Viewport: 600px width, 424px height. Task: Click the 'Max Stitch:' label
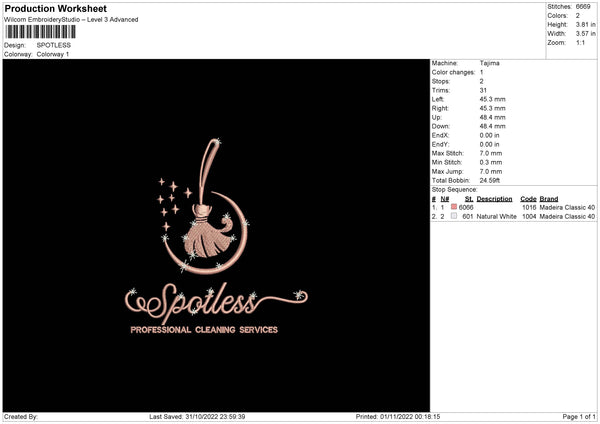[448, 153]
